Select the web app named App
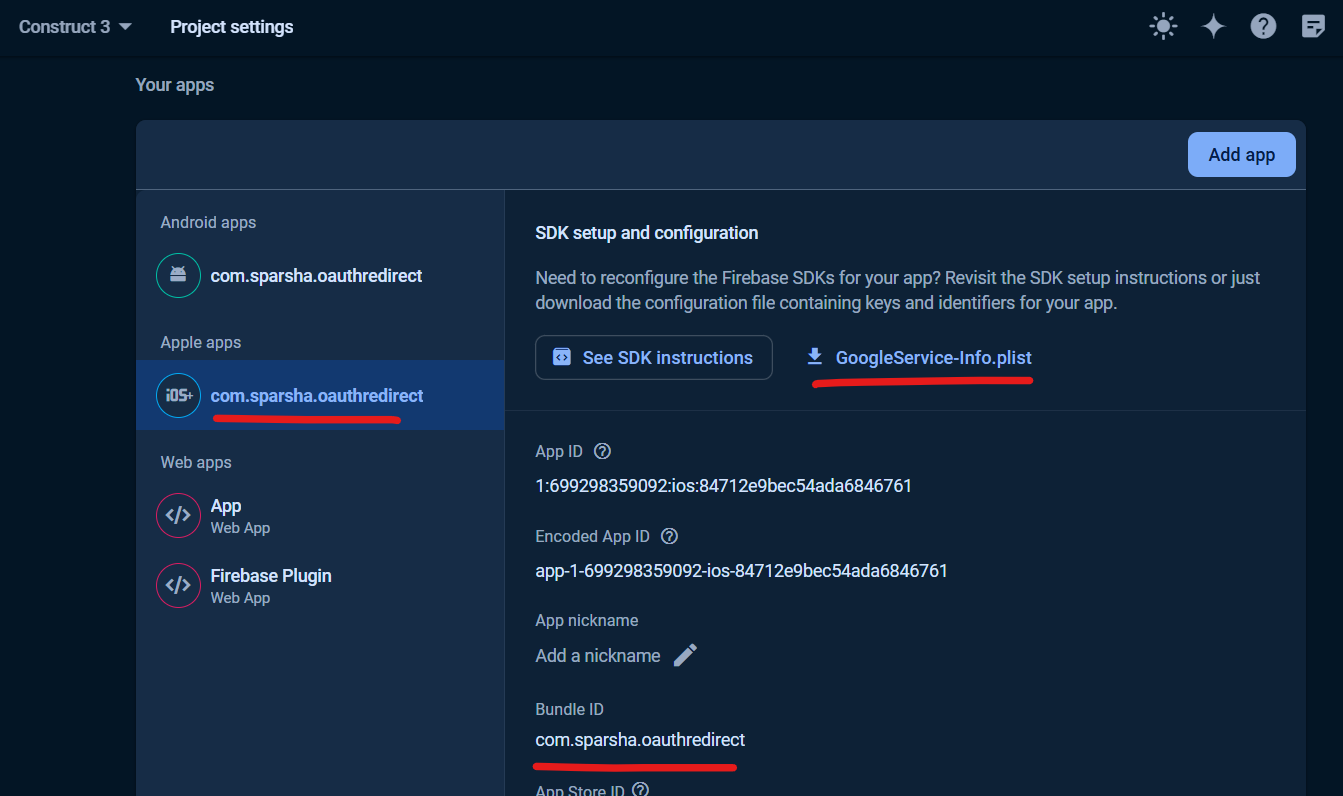This screenshot has width=1343, height=796. point(226,506)
